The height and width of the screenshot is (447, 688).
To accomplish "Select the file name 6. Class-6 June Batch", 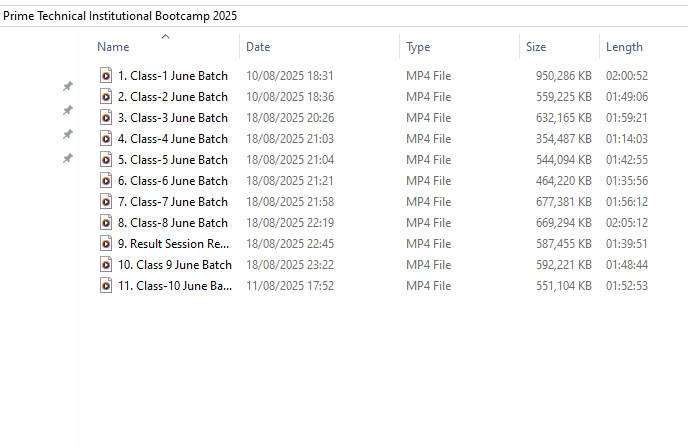I will 172,181.
